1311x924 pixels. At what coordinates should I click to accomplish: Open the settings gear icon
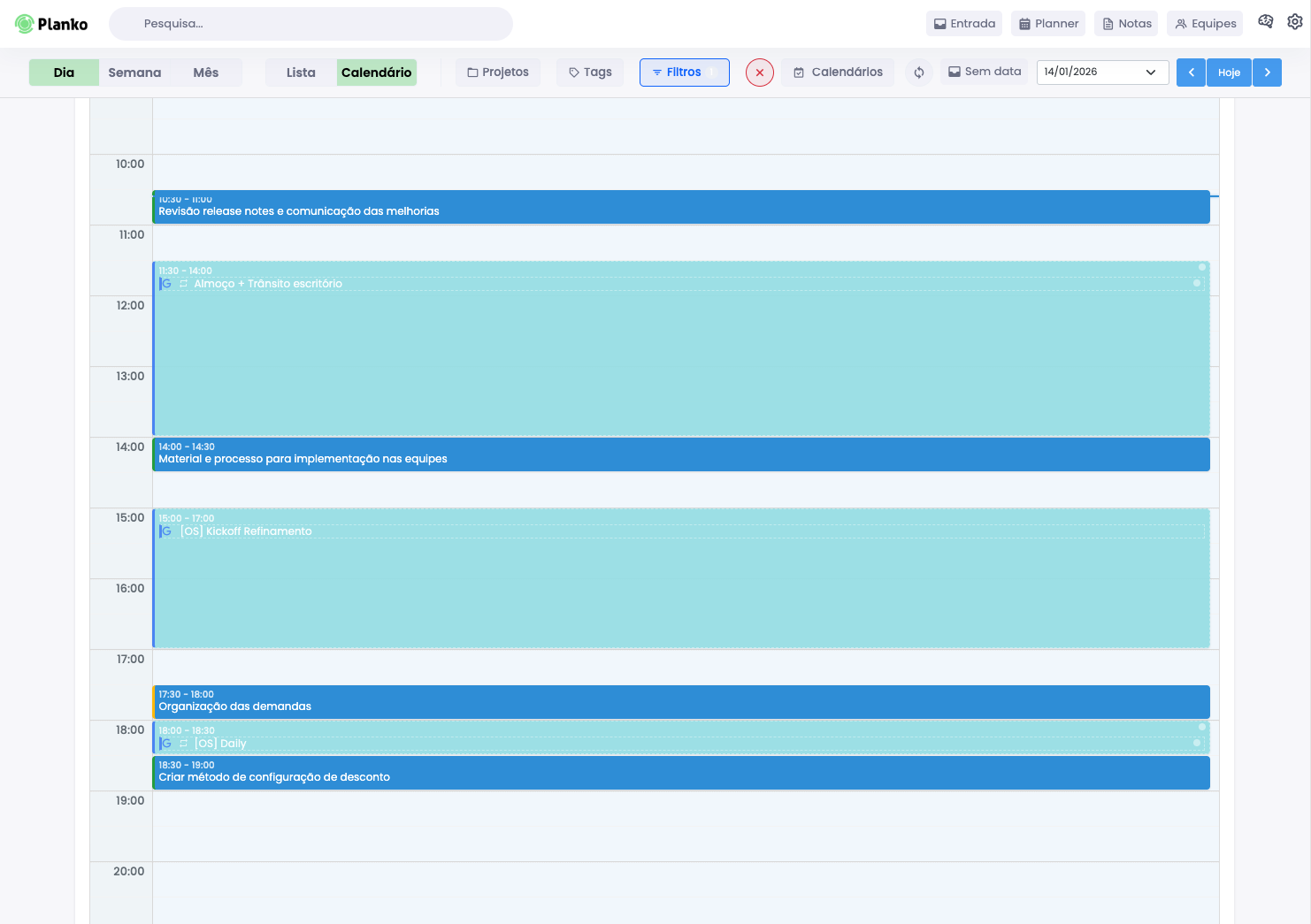pyautogui.click(x=1295, y=22)
